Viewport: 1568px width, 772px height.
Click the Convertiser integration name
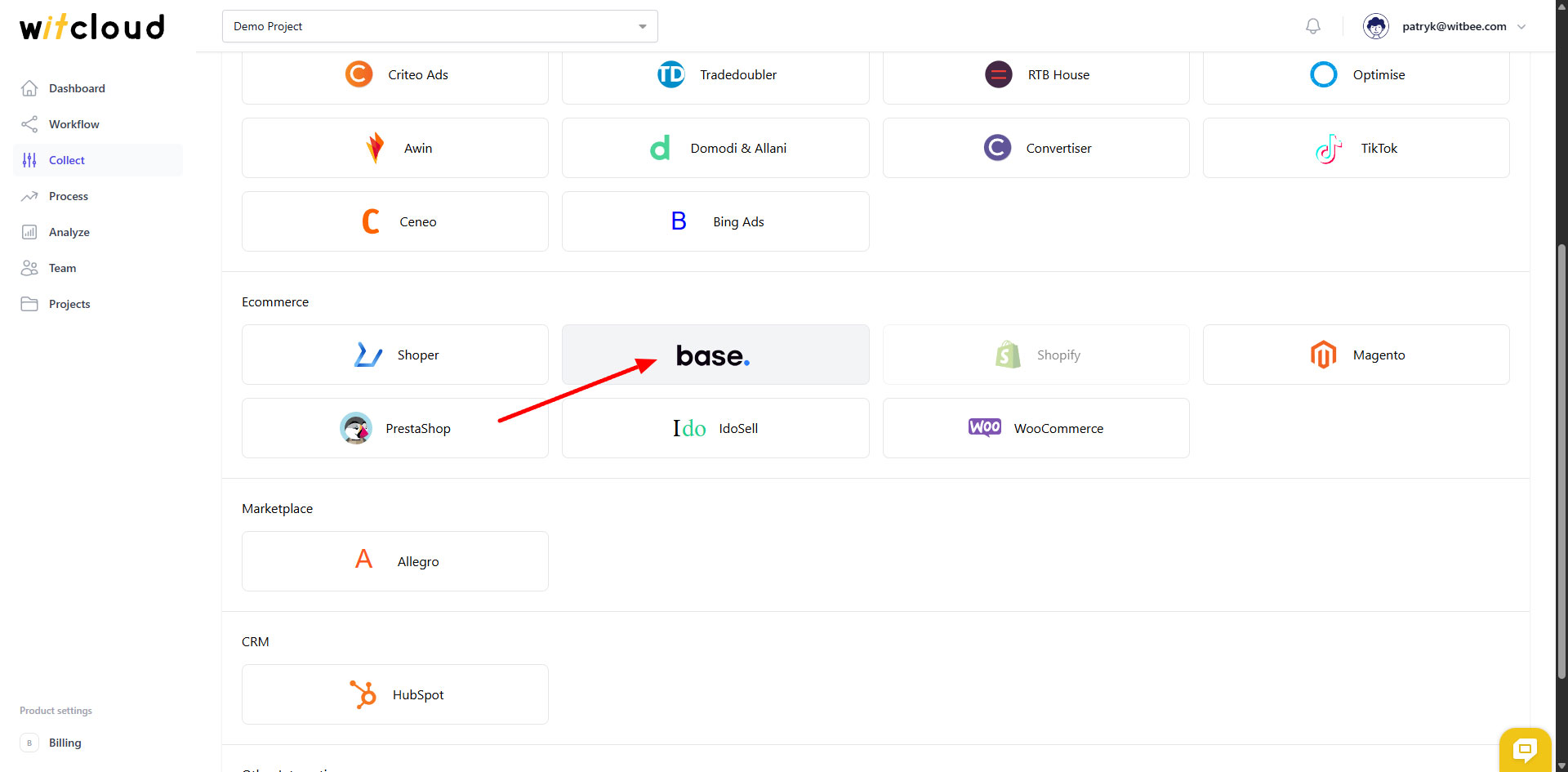(x=1058, y=148)
